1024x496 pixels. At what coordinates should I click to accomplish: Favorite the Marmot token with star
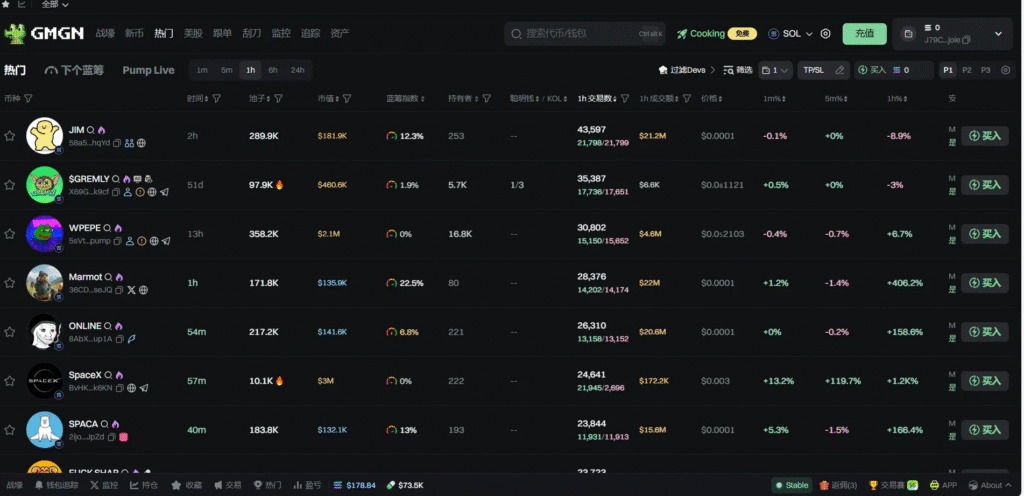click(x=10, y=283)
